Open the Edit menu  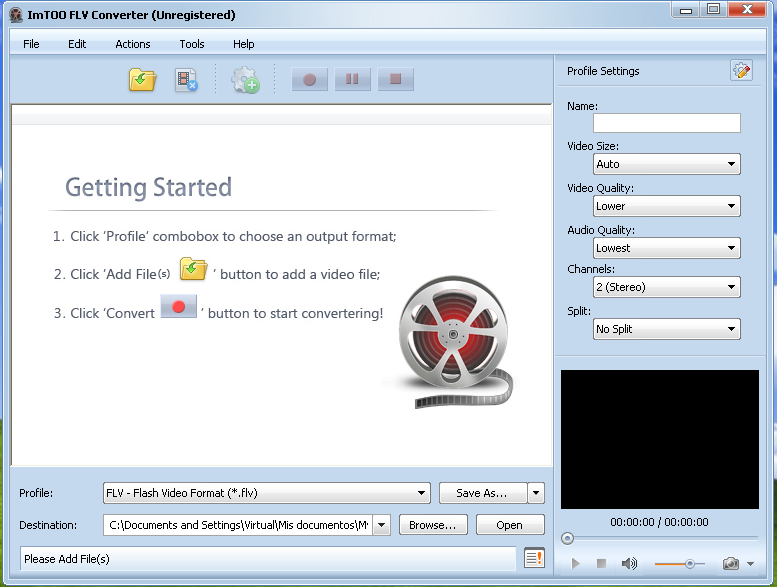77,44
